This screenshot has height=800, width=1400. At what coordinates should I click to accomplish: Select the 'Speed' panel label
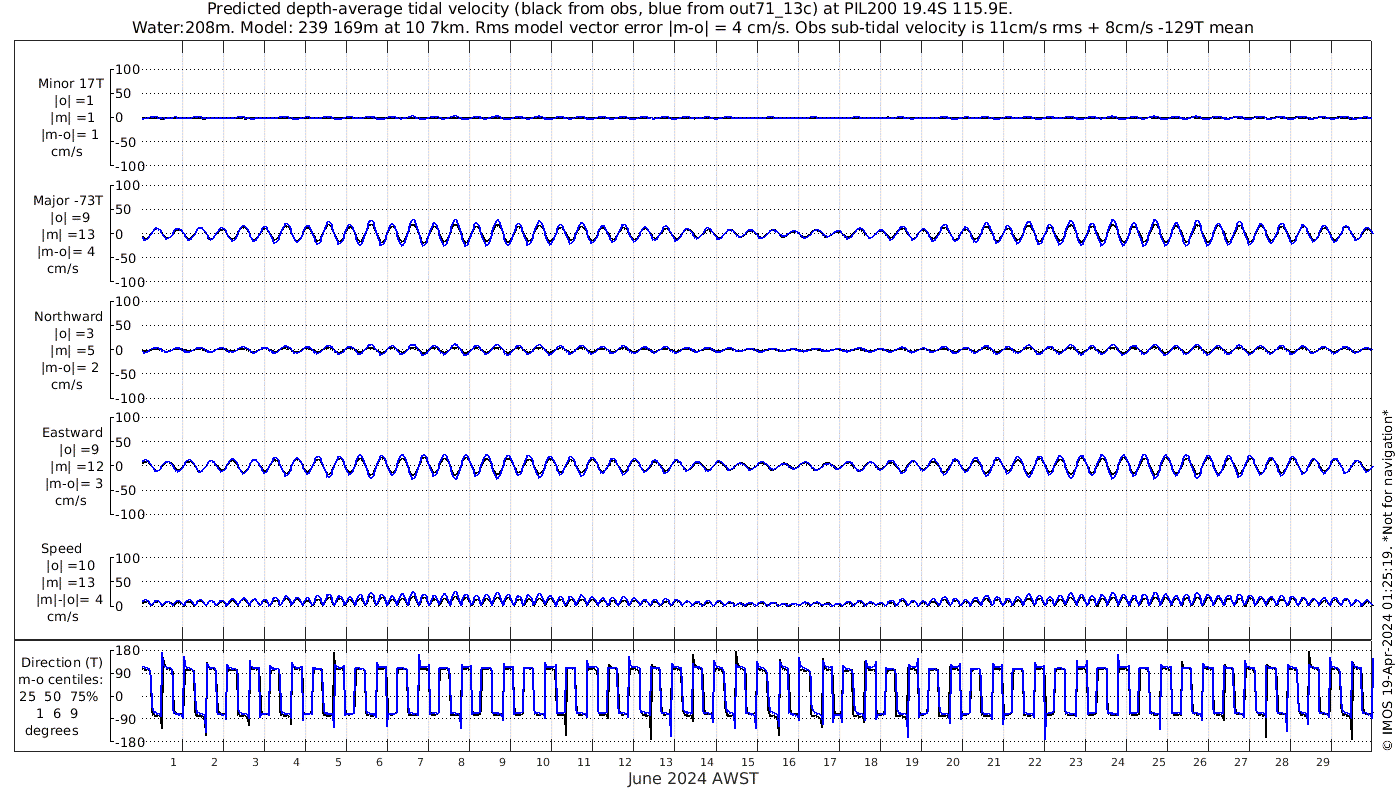click(62, 548)
